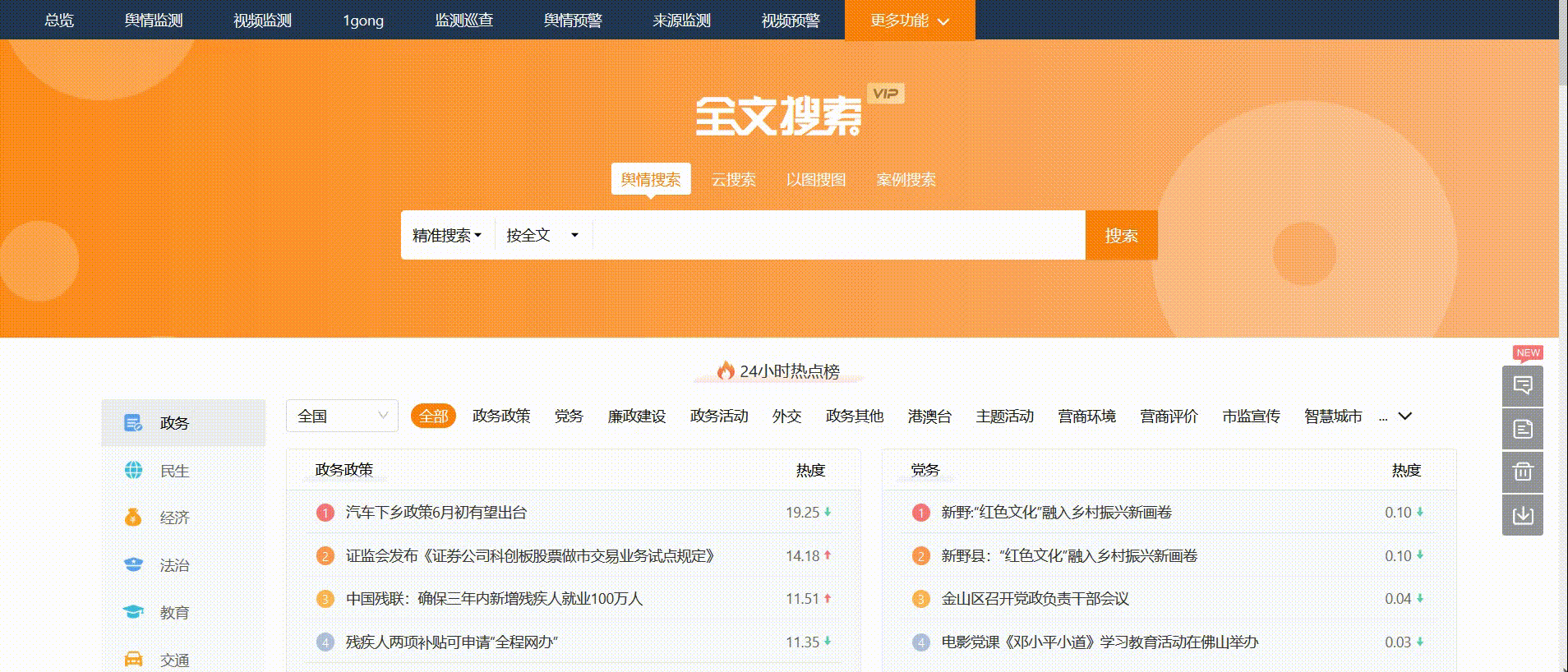
Task: Open 总览 in the top navigation
Action: coord(59,21)
